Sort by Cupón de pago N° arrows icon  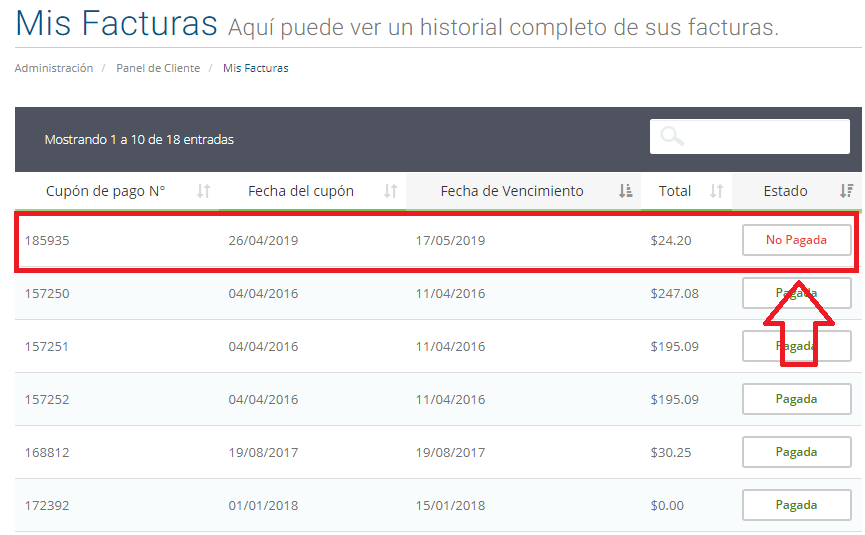204,191
